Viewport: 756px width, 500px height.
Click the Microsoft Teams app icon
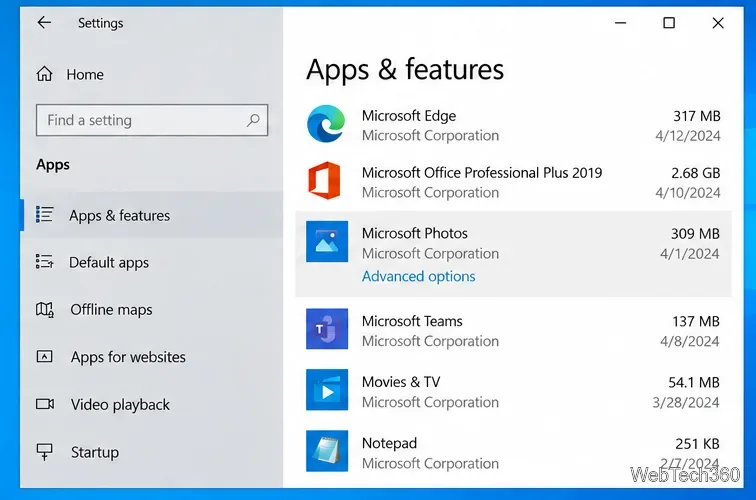point(327,329)
